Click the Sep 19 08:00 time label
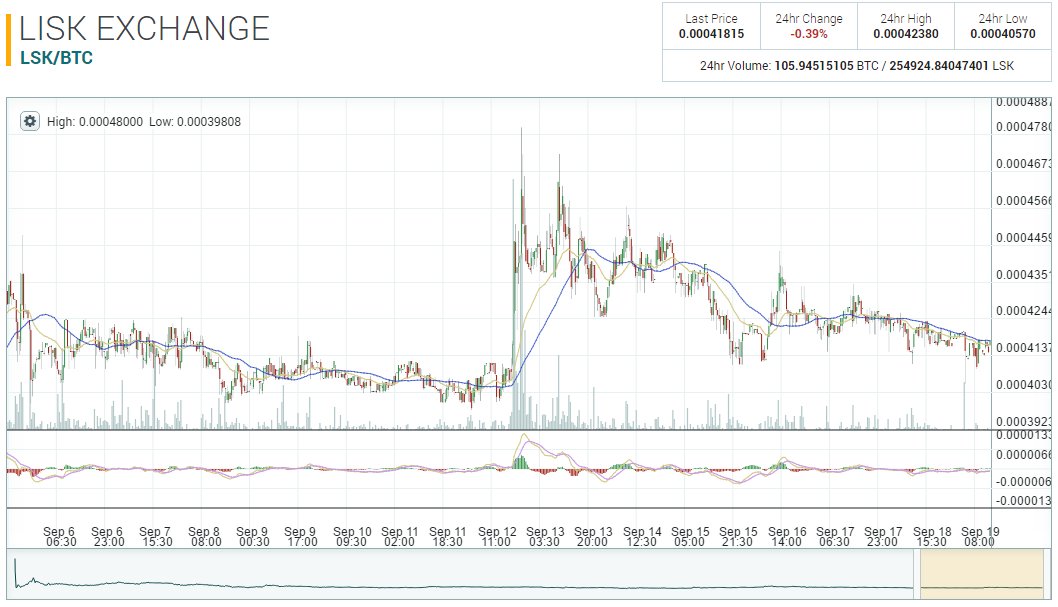 pos(979,537)
